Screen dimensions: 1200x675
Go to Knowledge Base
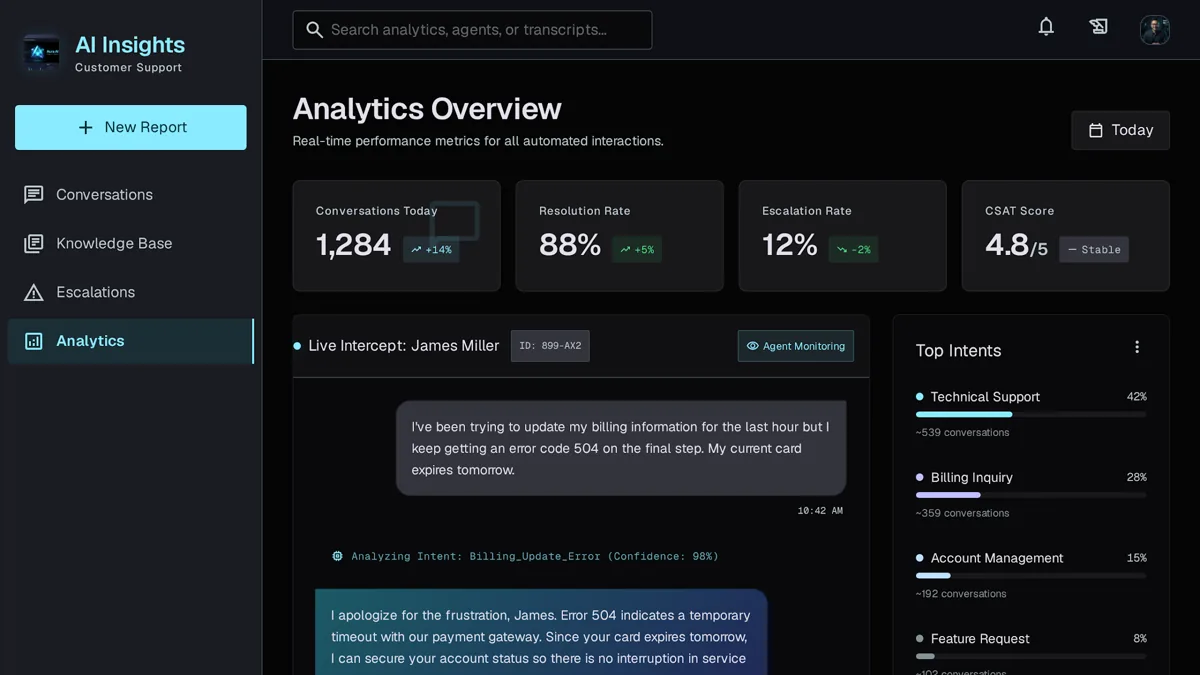pyautogui.click(x=130, y=244)
